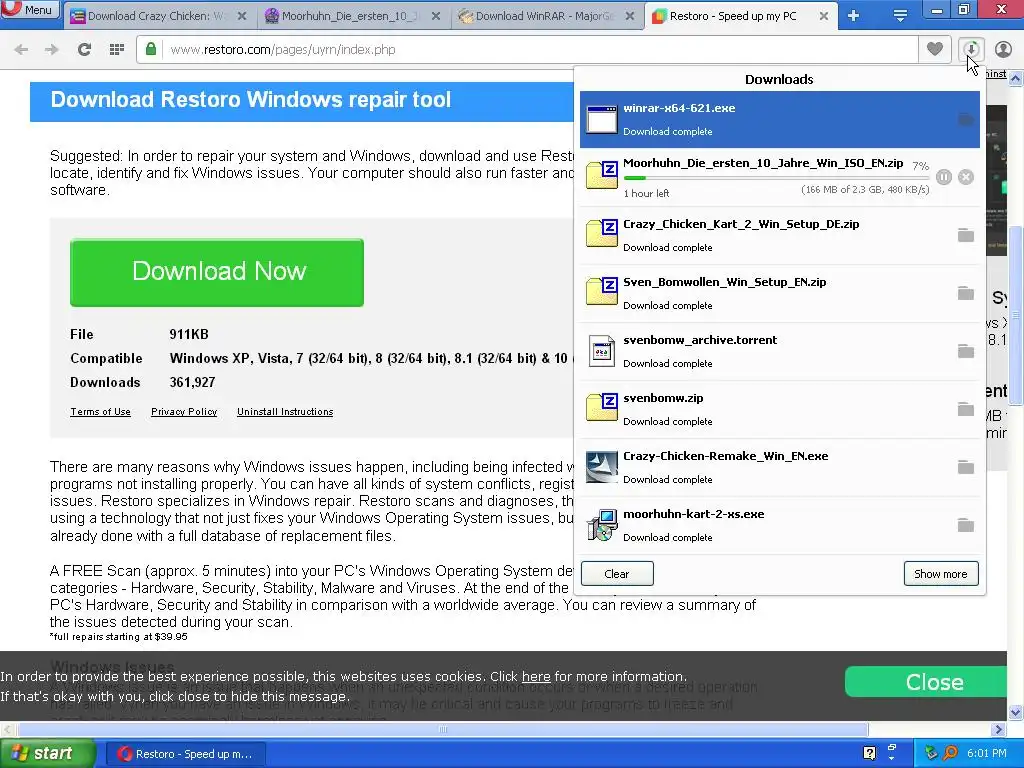This screenshot has width=1024, height=768.
Task: Close the Download WinRAR tab
Action: tap(630, 16)
